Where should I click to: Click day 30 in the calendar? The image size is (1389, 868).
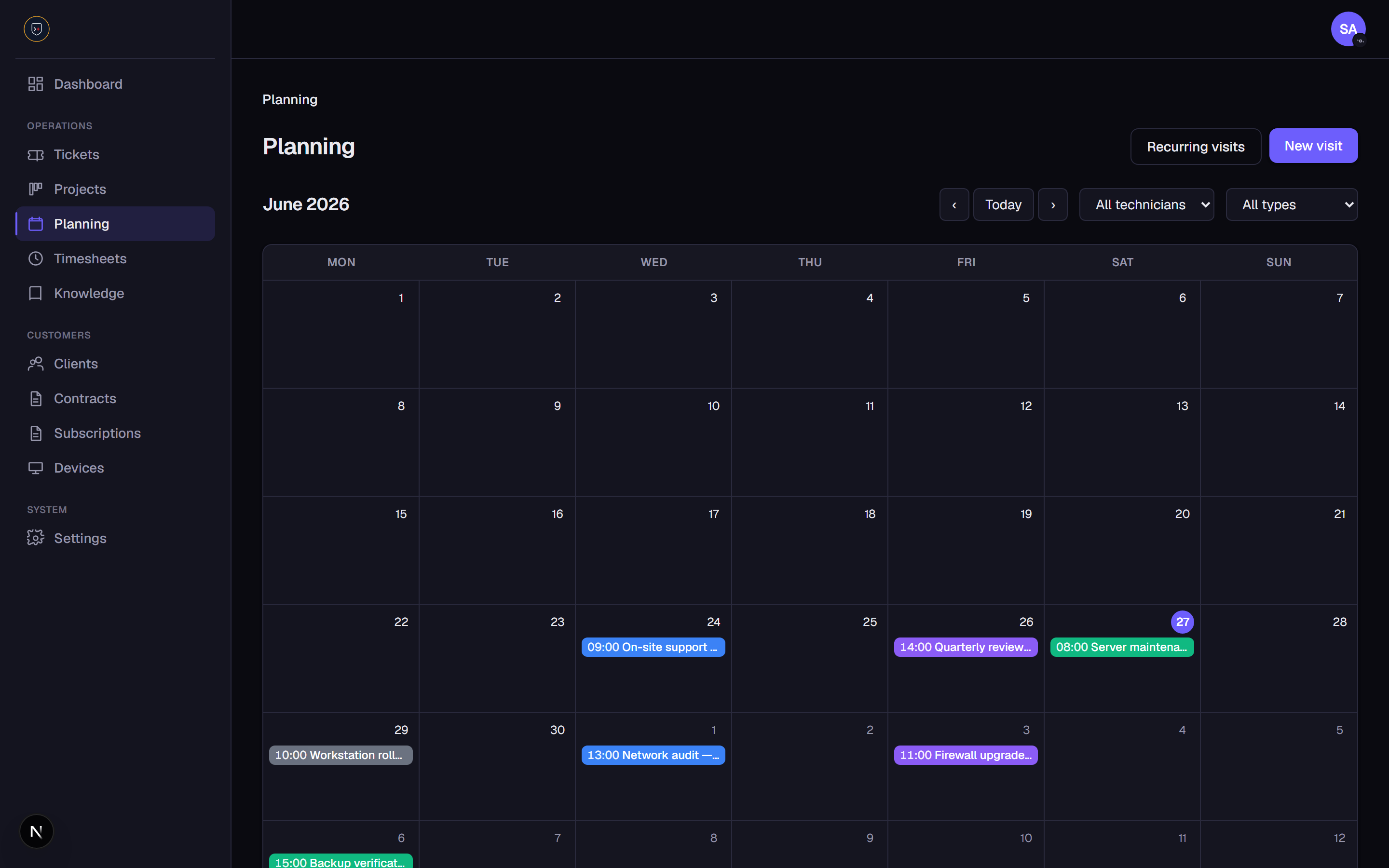[x=558, y=730]
